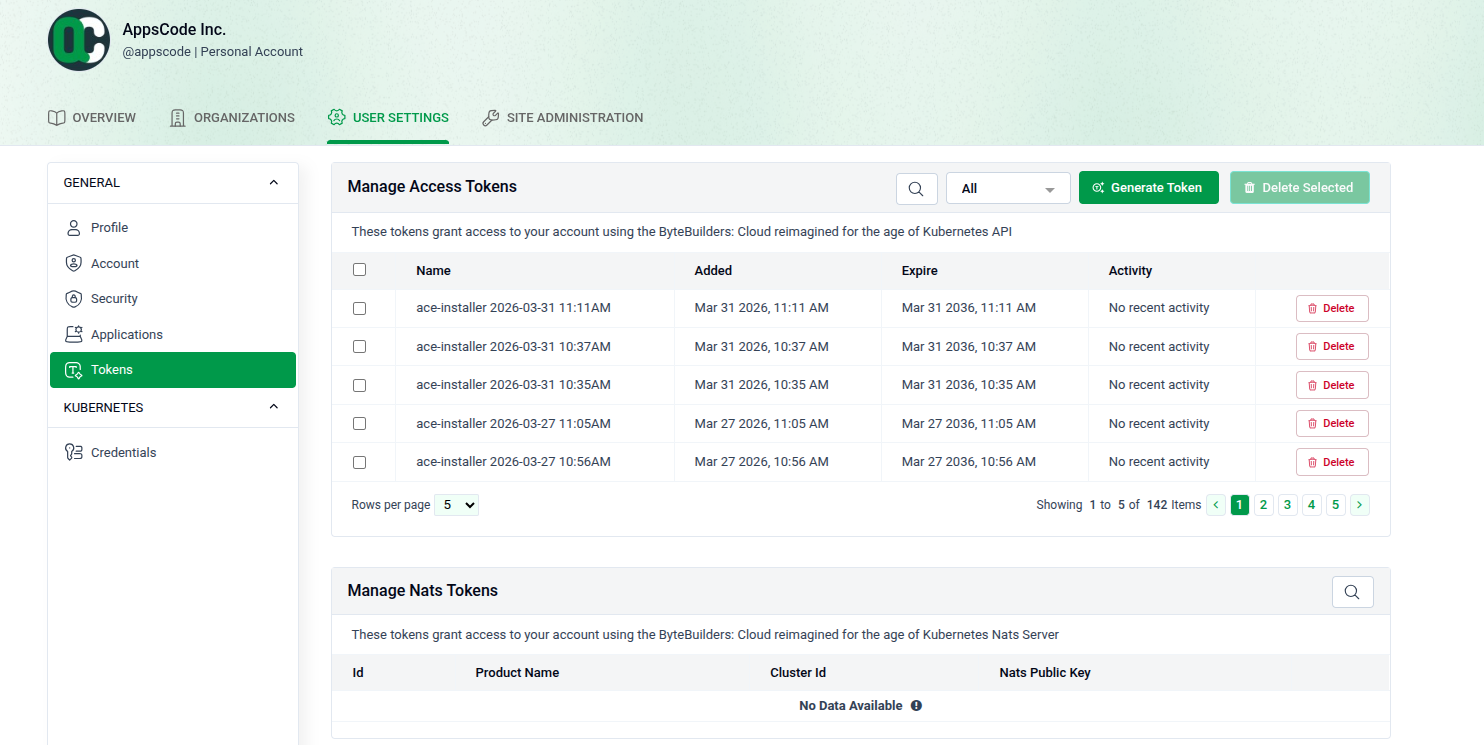Open the All filter dropdown
Viewport: 1484px width, 745px height.
[x=1007, y=187]
